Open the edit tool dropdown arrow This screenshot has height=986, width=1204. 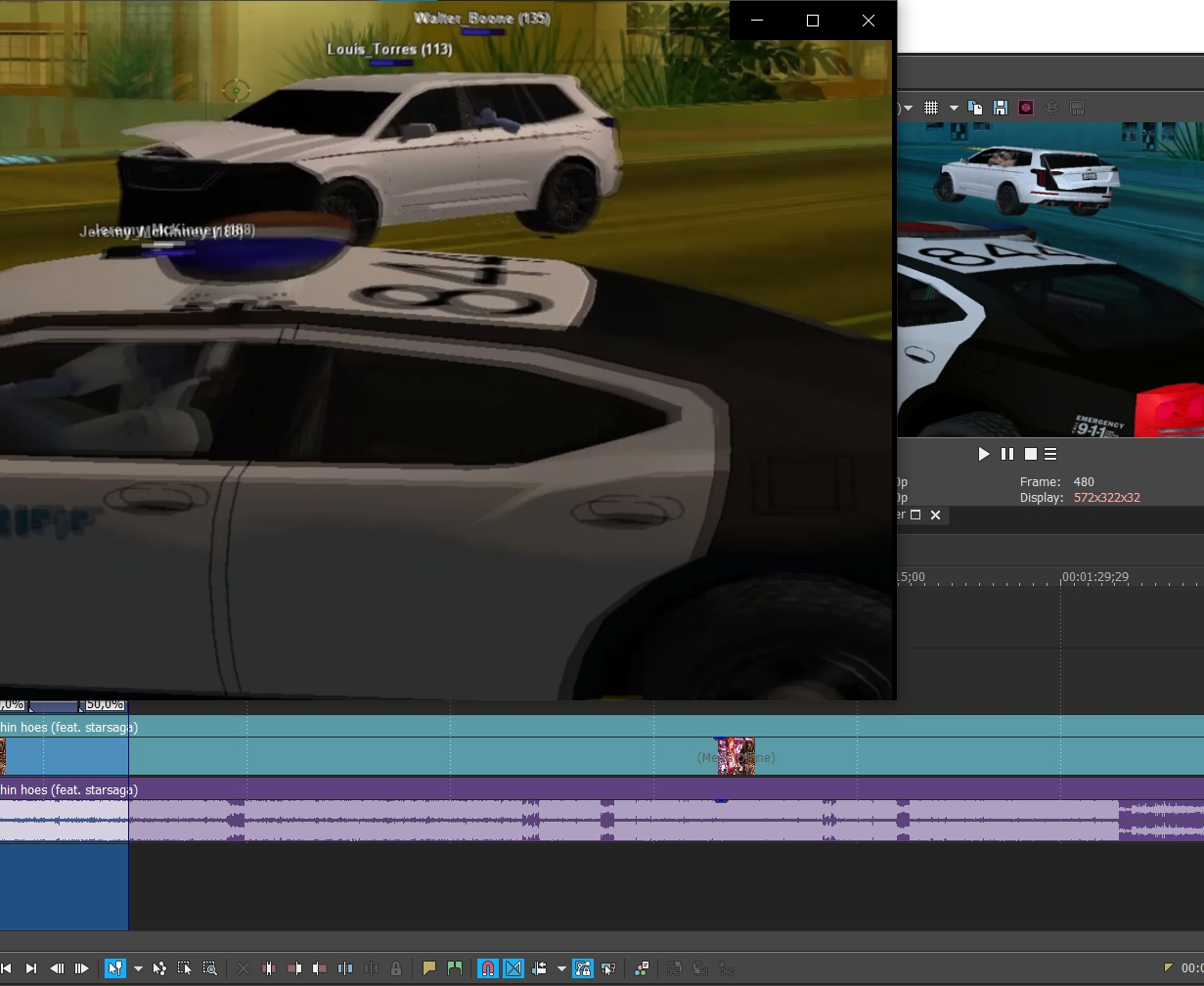pos(138,968)
